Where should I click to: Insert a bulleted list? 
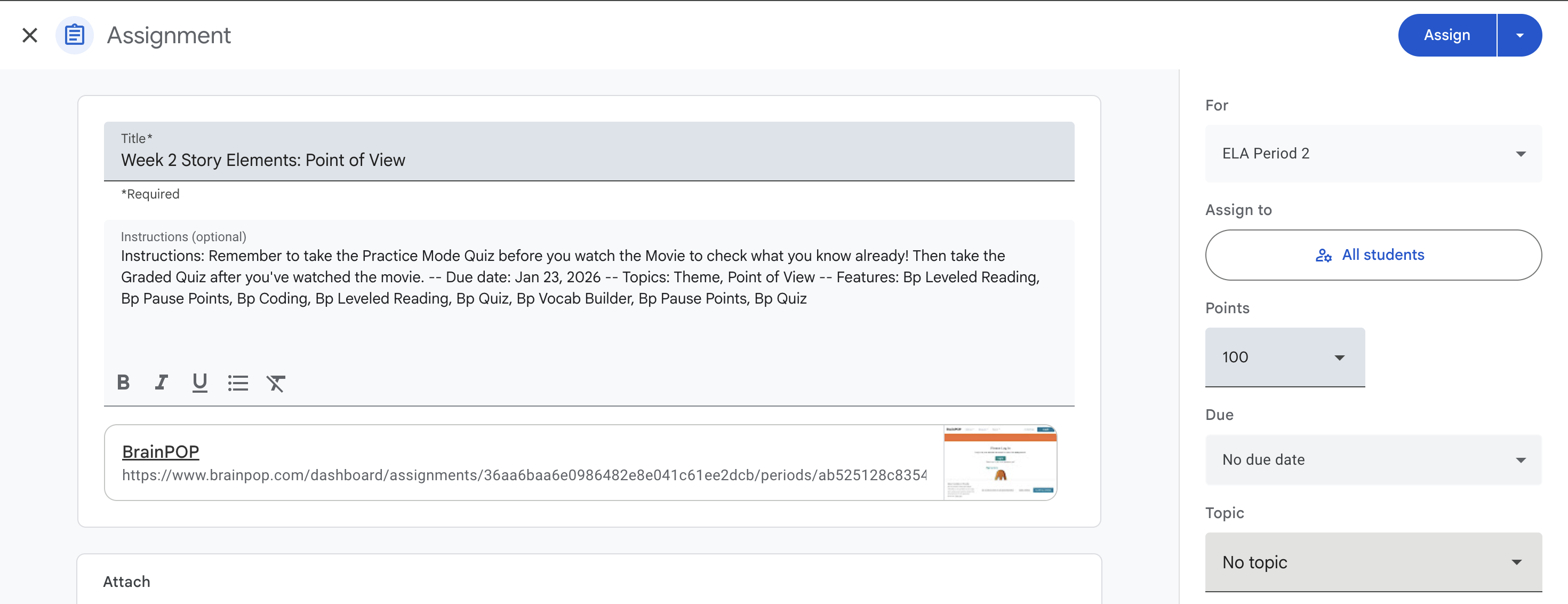pyautogui.click(x=238, y=383)
